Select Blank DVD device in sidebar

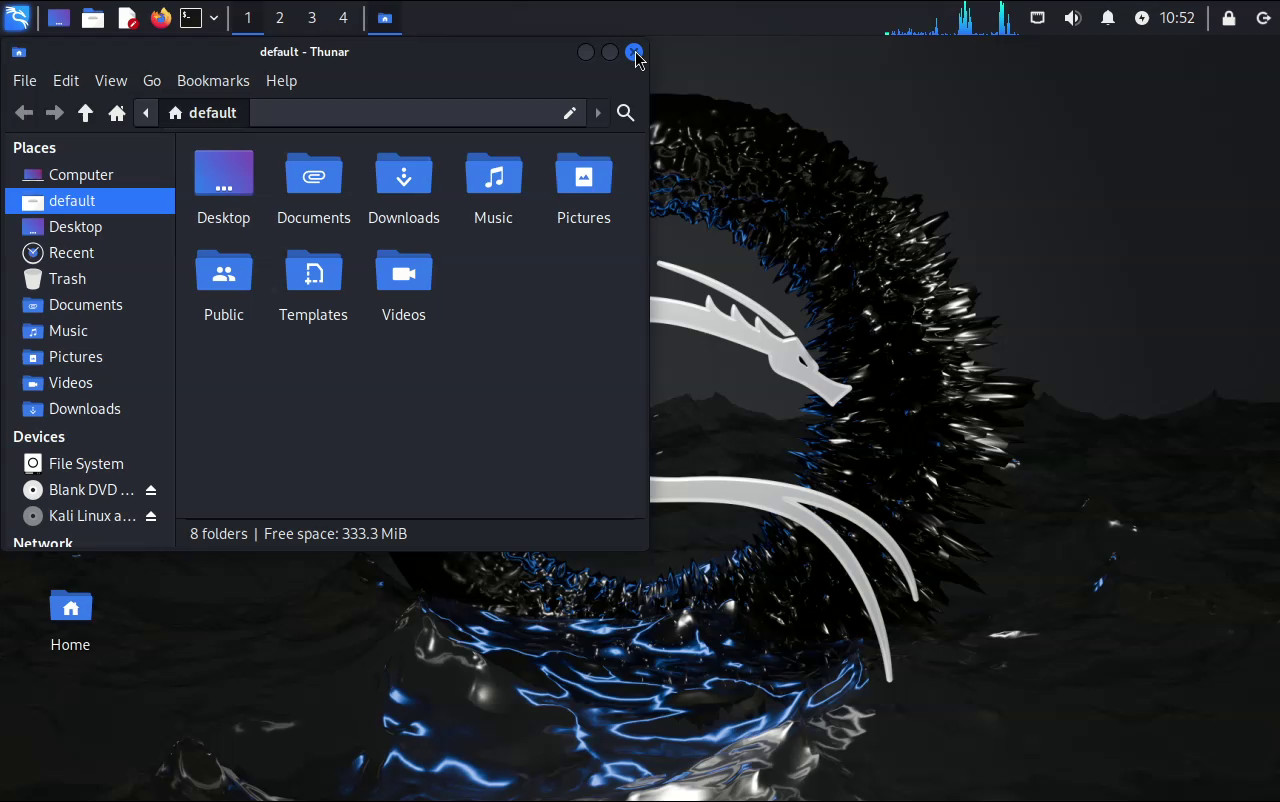click(90, 490)
